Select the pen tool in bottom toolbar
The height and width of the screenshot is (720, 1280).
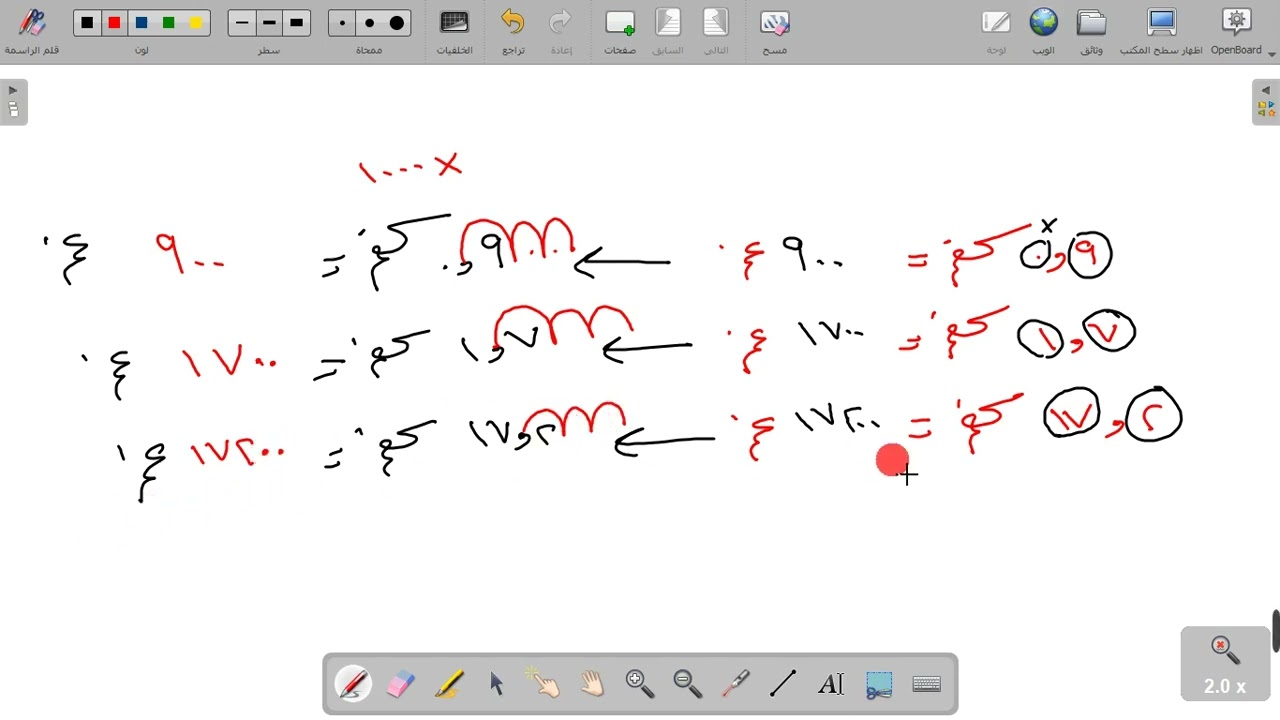pyautogui.click(x=353, y=684)
